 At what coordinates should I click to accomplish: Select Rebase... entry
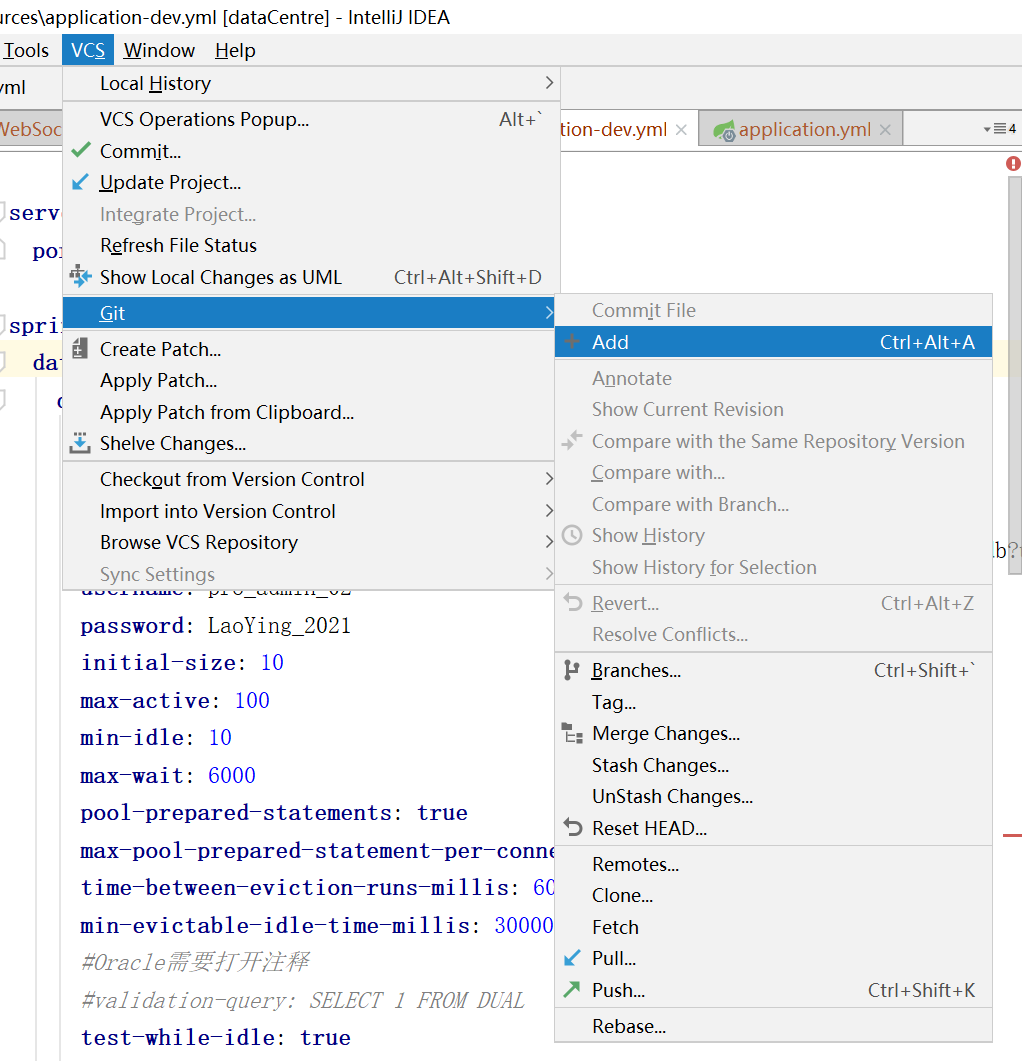[774, 1026]
